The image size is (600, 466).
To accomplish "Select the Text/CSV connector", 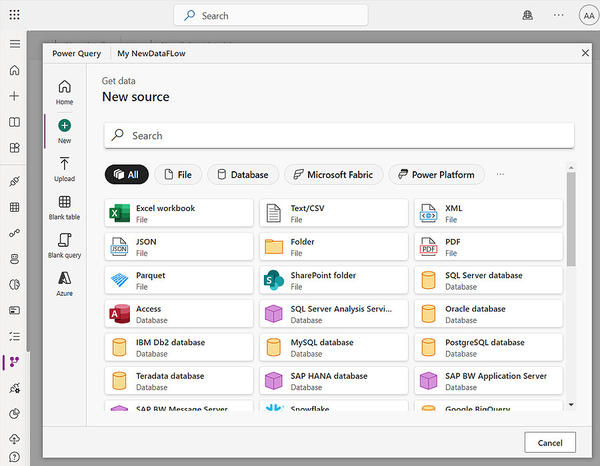I will click(x=334, y=213).
